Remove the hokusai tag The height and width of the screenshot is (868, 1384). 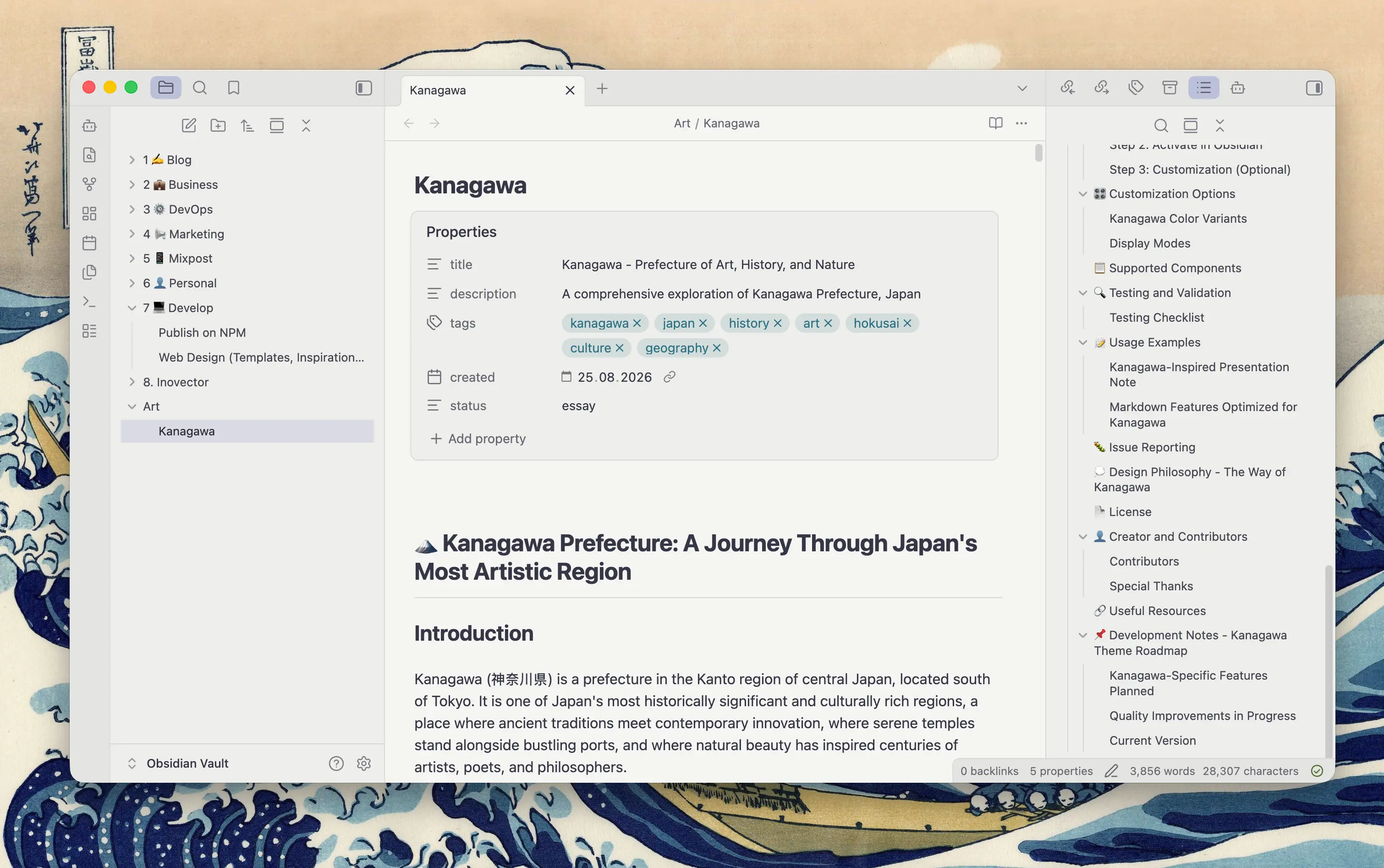coord(907,323)
